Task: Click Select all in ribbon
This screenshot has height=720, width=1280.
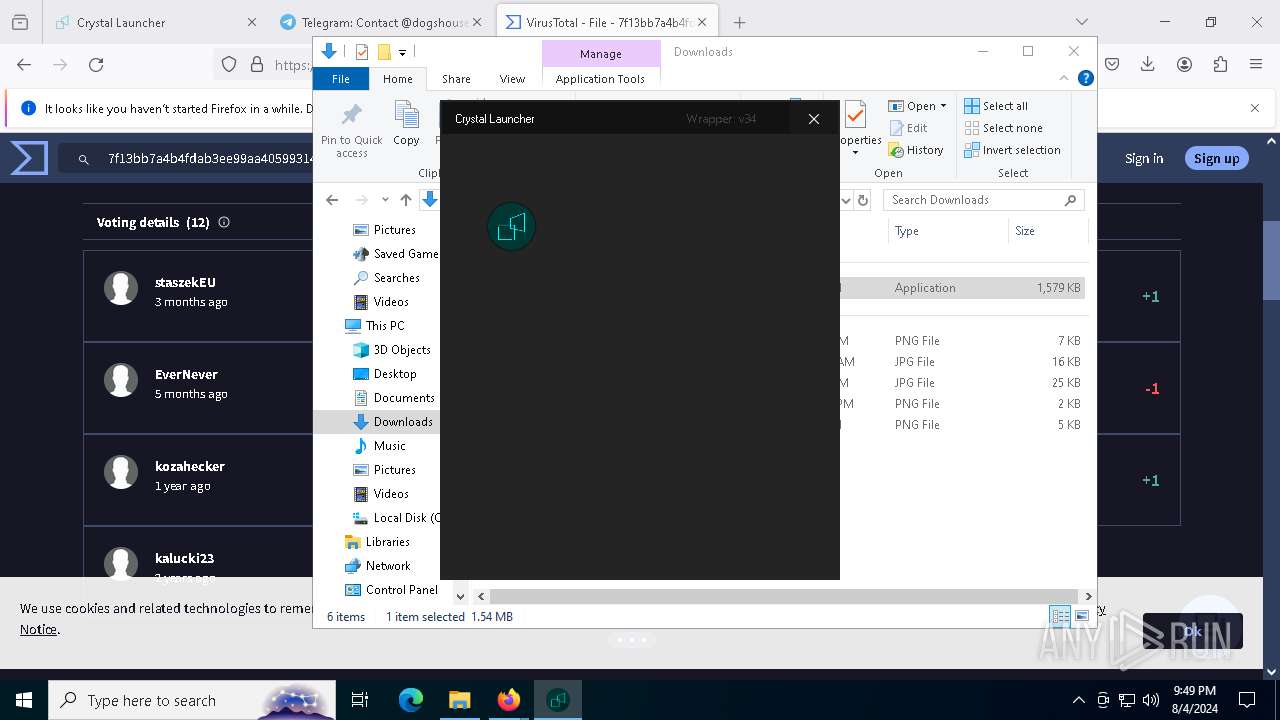Action: 996,106
